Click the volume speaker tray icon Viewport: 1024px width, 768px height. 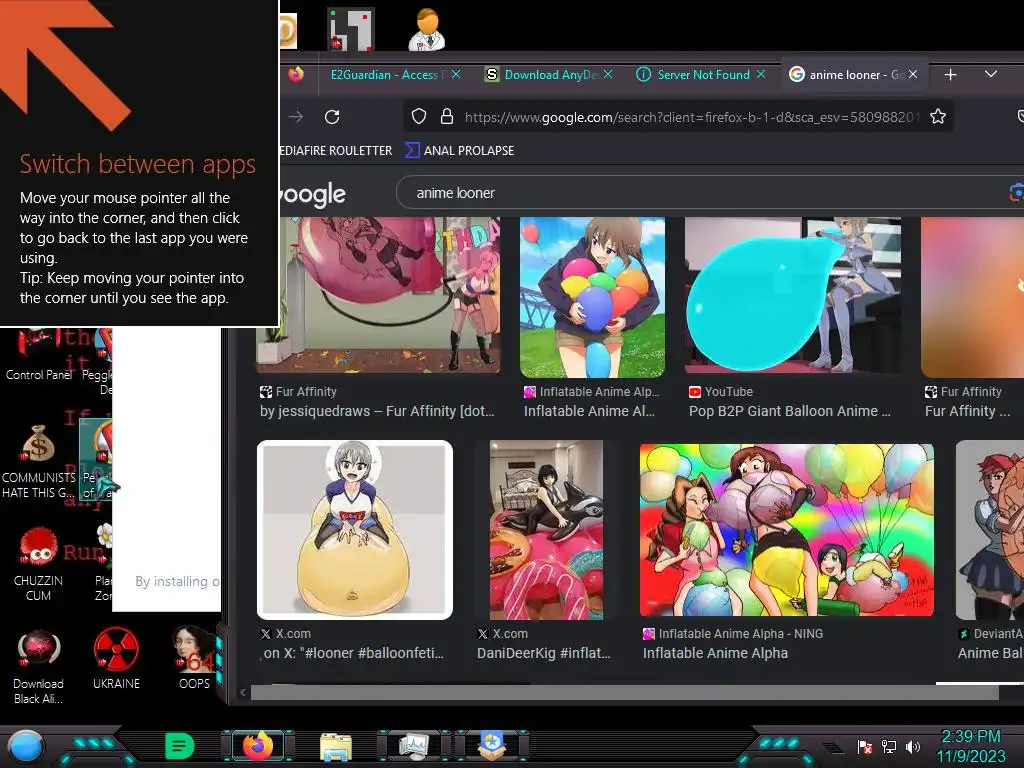[913, 746]
